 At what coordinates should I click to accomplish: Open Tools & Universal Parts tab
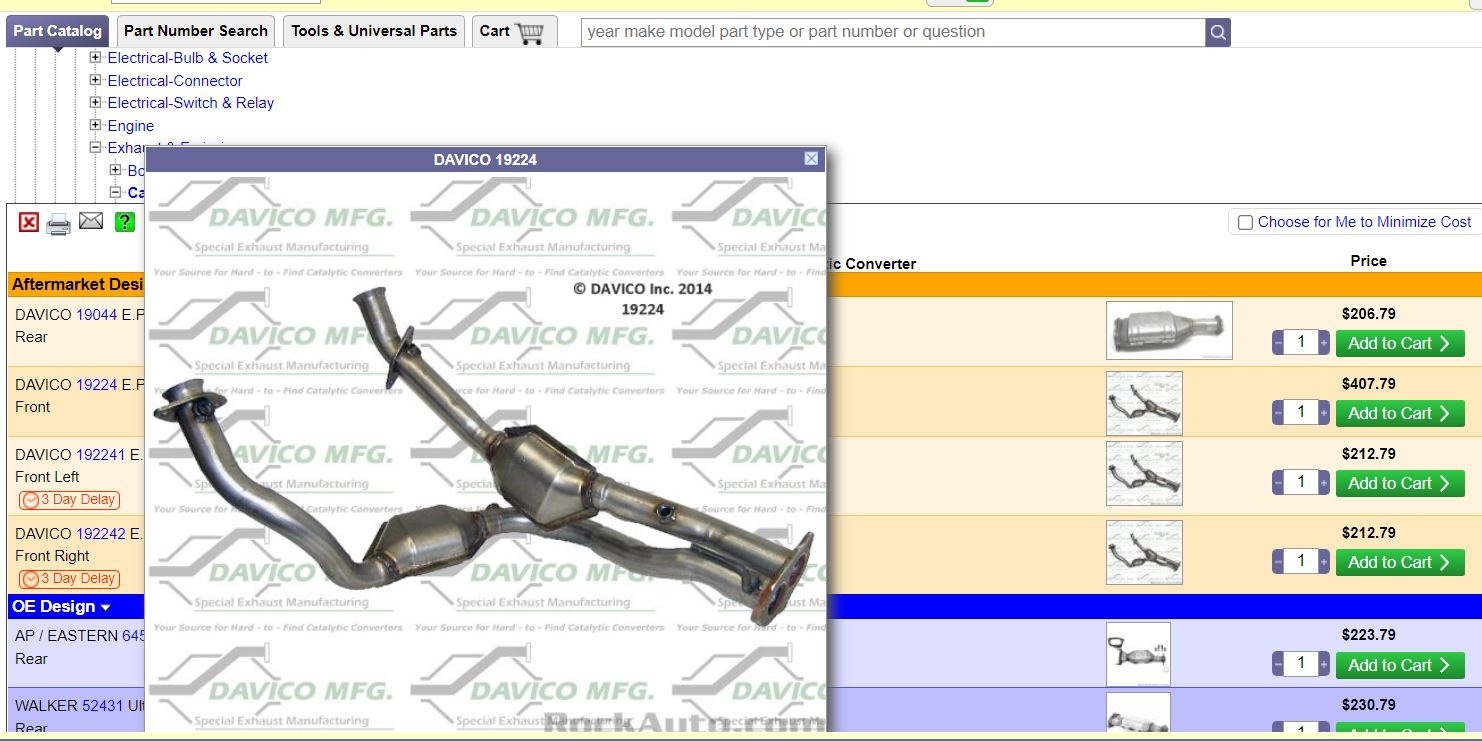pos(374,31)
